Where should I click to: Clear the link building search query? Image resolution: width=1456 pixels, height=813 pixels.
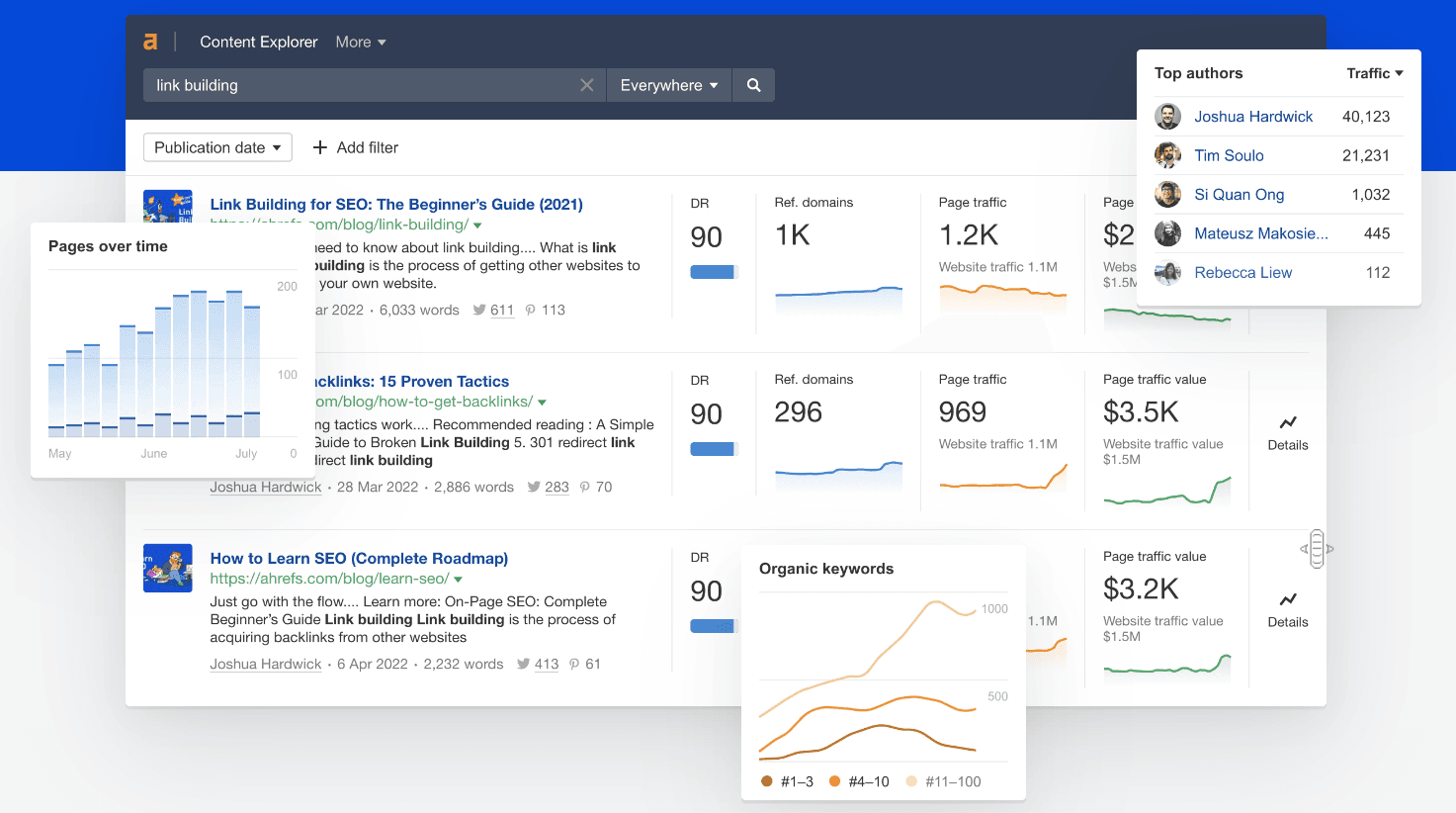tap(586, 85)
